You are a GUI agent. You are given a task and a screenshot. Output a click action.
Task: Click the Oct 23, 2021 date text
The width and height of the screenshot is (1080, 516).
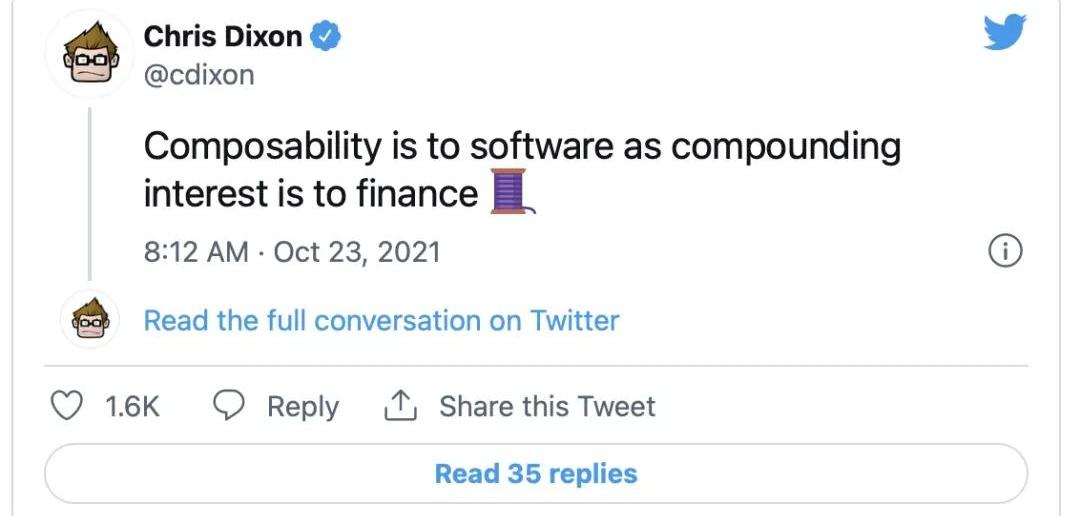356,251
